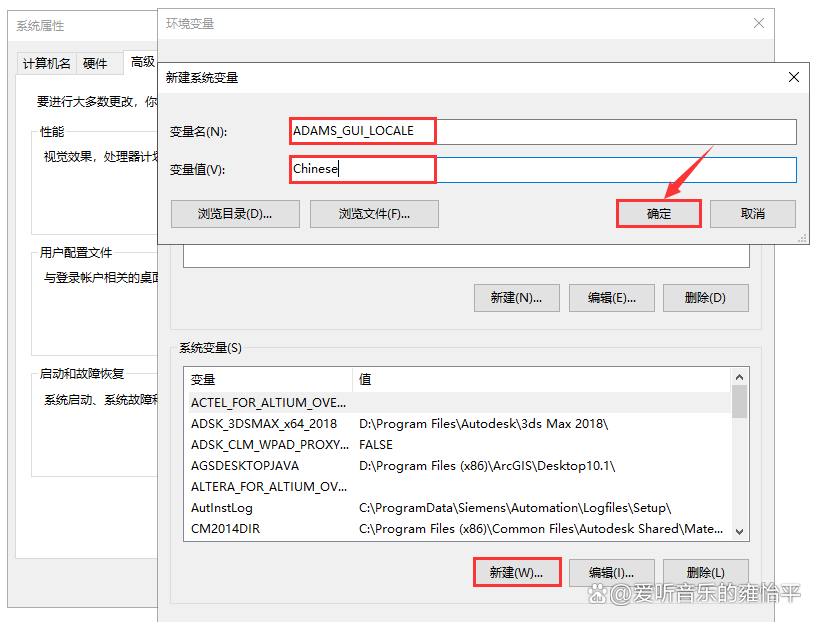Screen dimensions: 817x622
Task: Click 编辑(I) to edit a system variable
Action: tap(611, 571)
